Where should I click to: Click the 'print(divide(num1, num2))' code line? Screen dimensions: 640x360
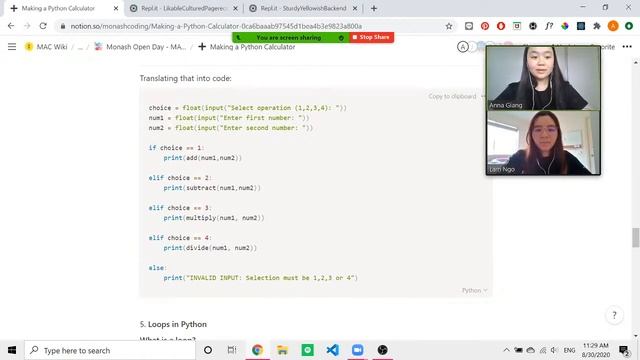(x=210, y=248)
